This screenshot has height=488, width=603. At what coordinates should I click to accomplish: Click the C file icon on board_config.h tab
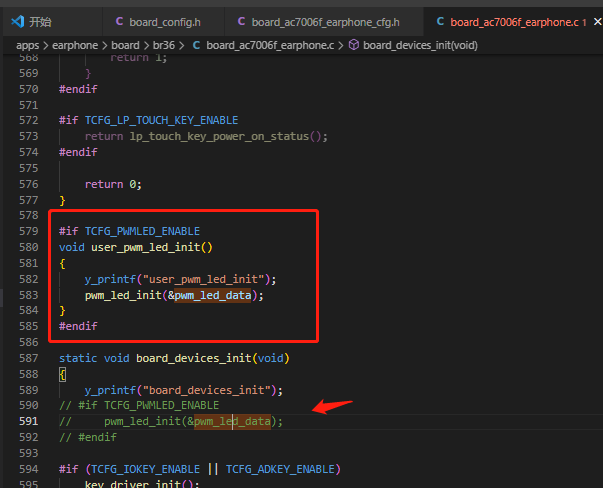[119, 22]
